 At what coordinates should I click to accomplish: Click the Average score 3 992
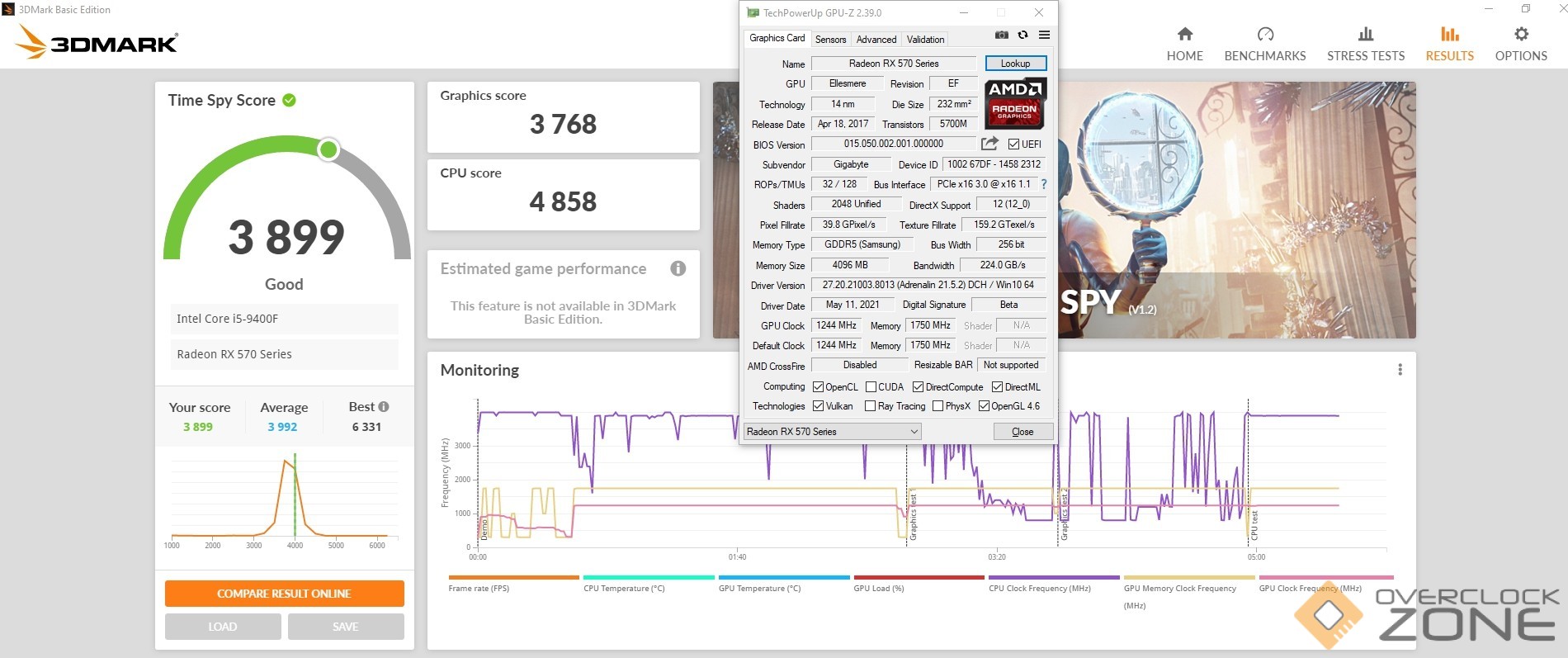coord(282,427)
